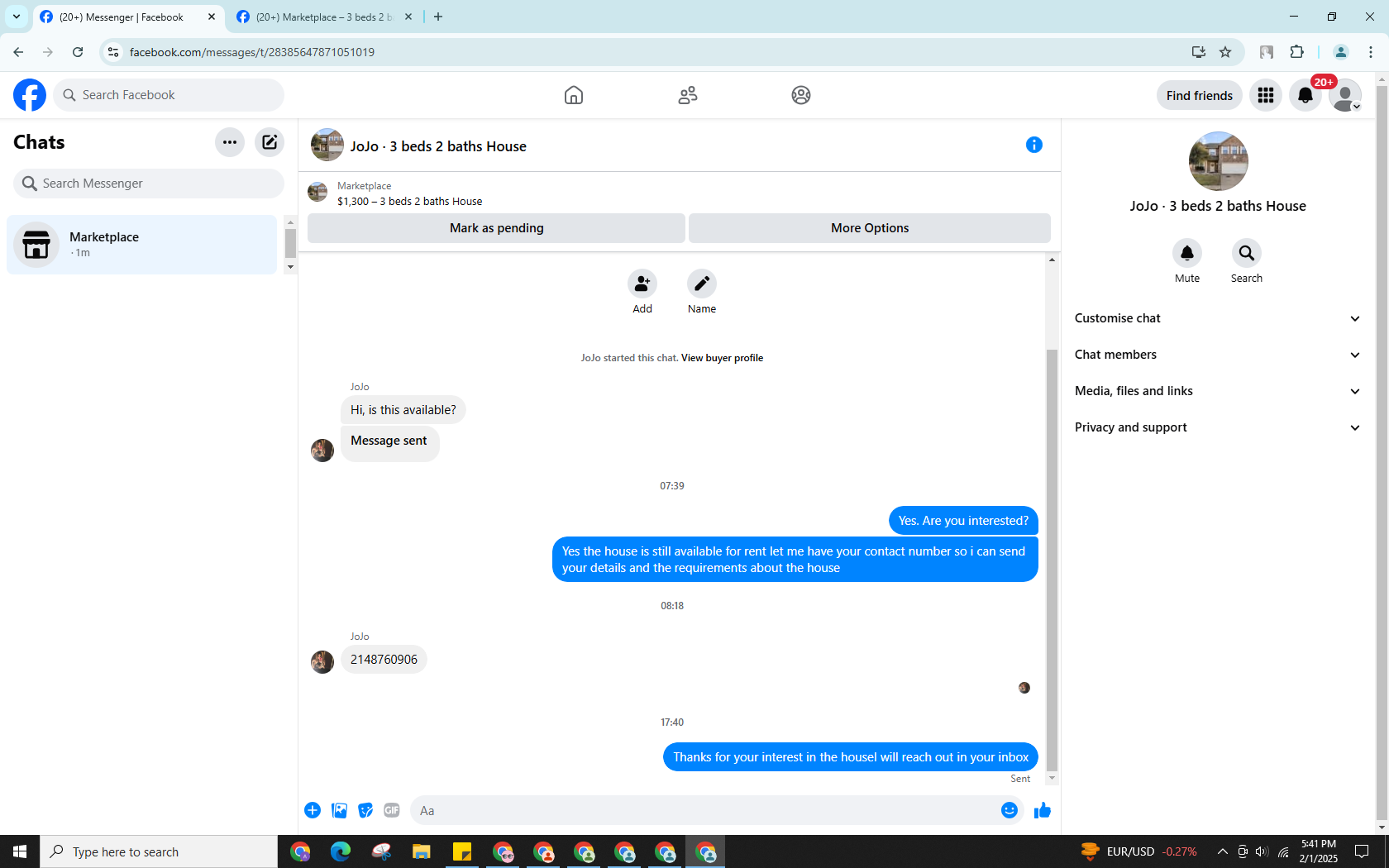Open File Explorer from taskbar
Screen dimensions: 1389x868
[422, 851]
